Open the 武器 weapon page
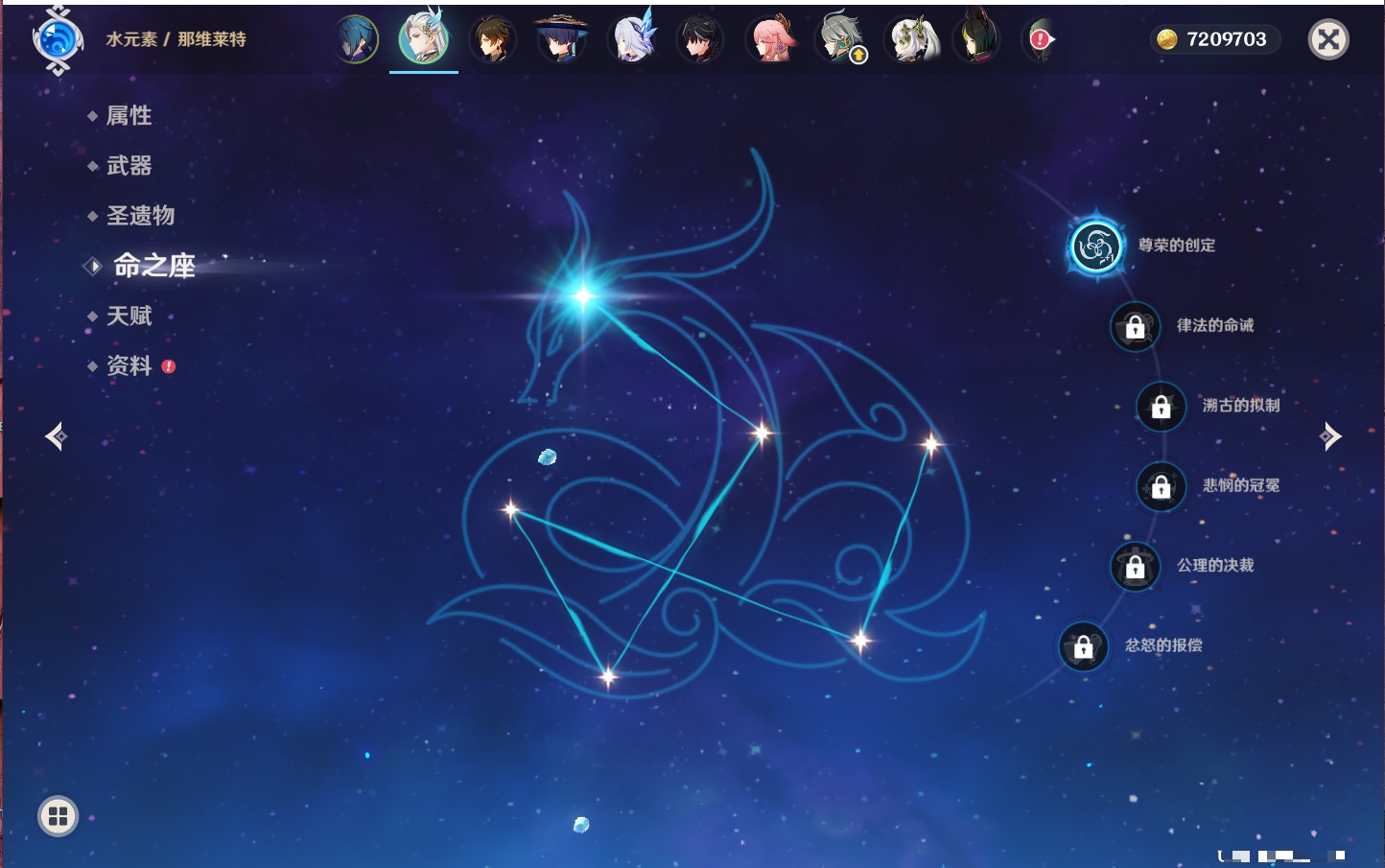Screen dimensions: 1385x868 pyautogui.click(x=129, y=166)
